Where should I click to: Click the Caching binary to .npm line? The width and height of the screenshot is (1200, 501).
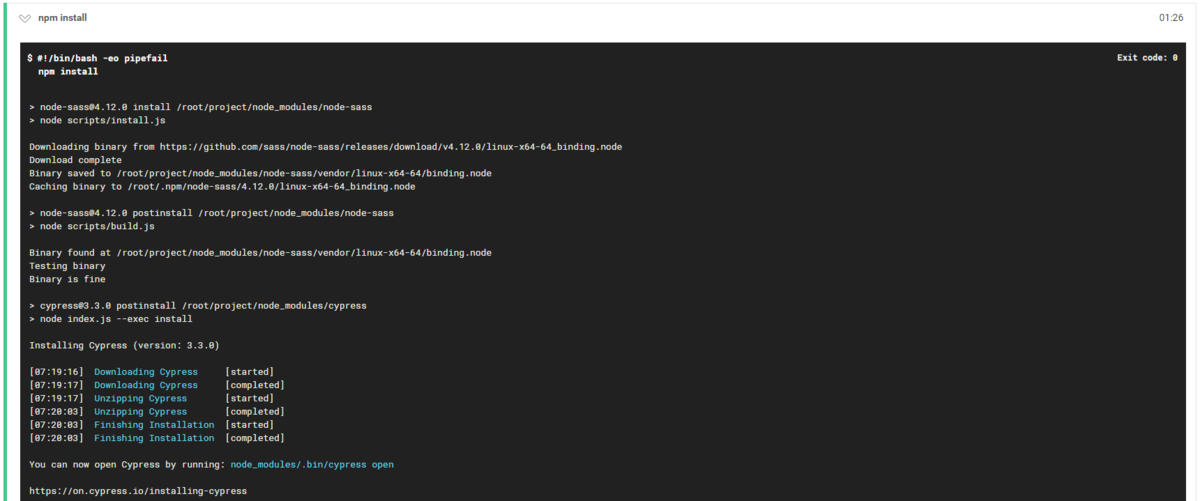pyautogui.click(x=222, y=186)
